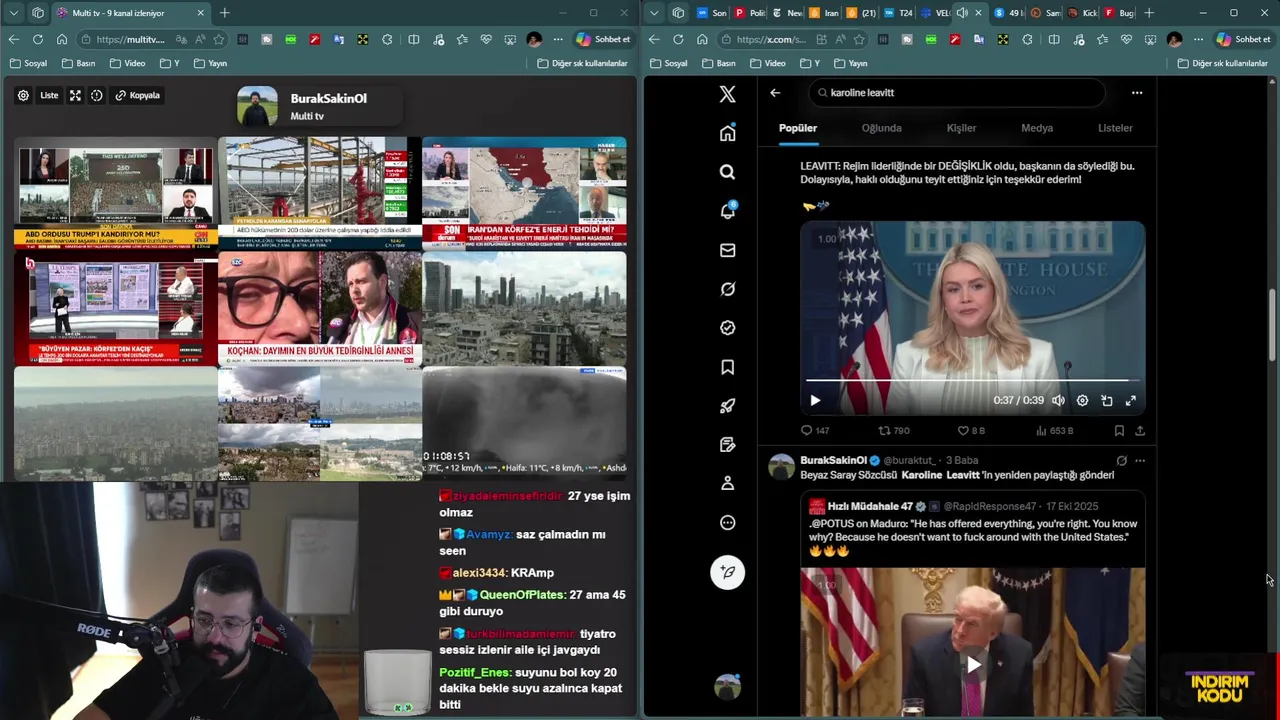Open Multi tv settings gear
Screen dimensions: 1280x720
23,95
